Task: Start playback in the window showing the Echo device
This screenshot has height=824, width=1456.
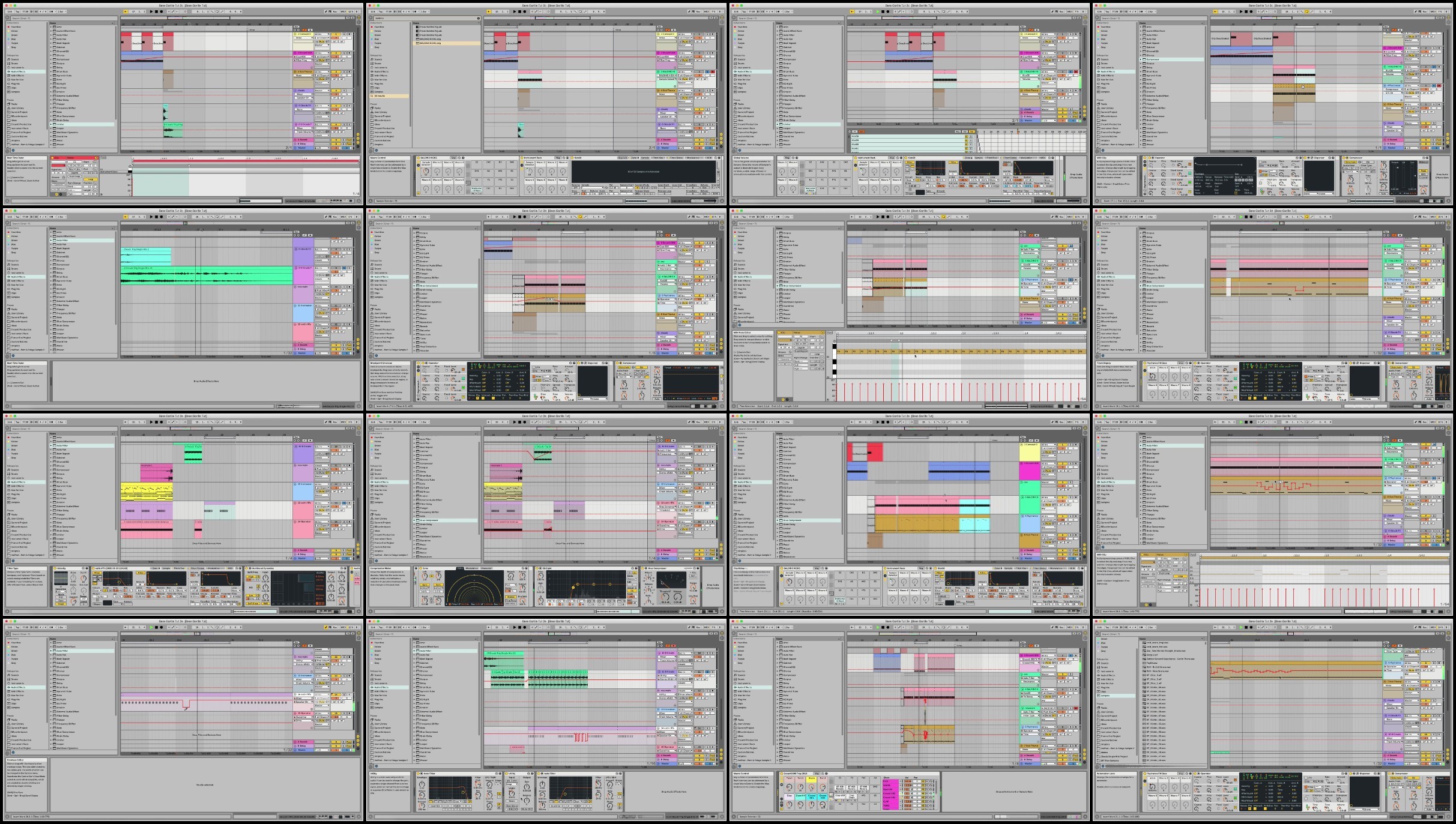Action: click(515, 422)
